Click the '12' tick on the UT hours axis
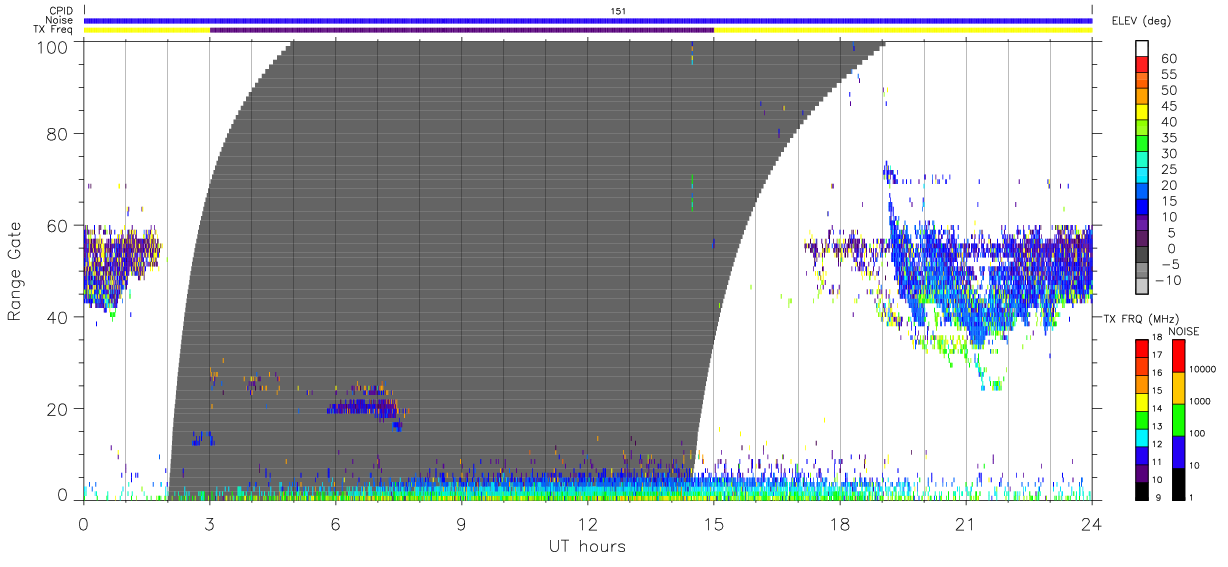The image size is (1228, 567). coord(588,523)
